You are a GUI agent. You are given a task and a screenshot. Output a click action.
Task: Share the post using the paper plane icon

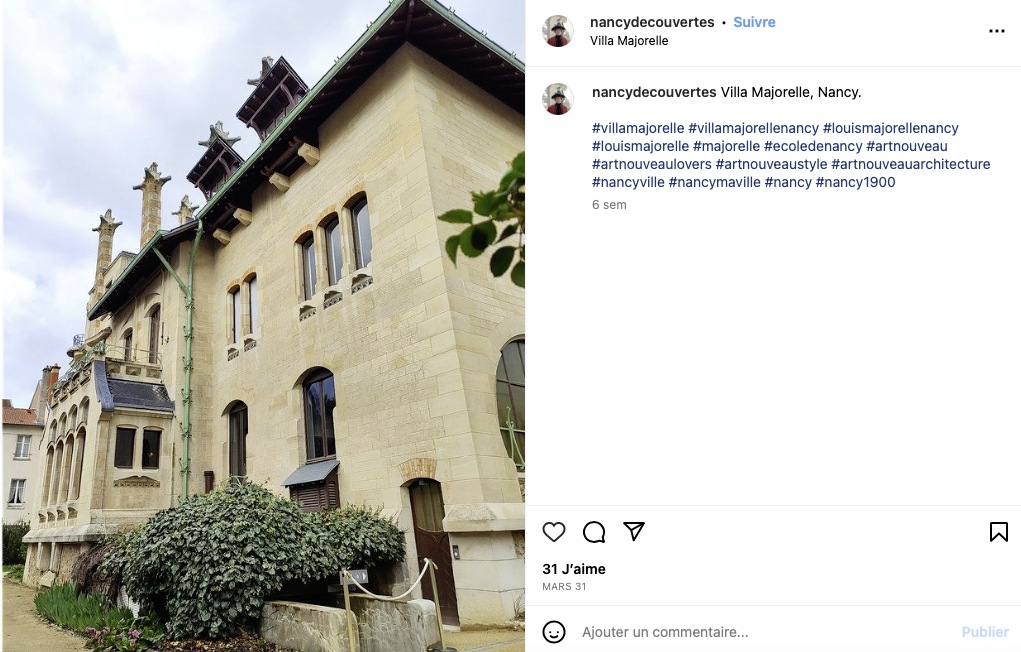[634, 532]
